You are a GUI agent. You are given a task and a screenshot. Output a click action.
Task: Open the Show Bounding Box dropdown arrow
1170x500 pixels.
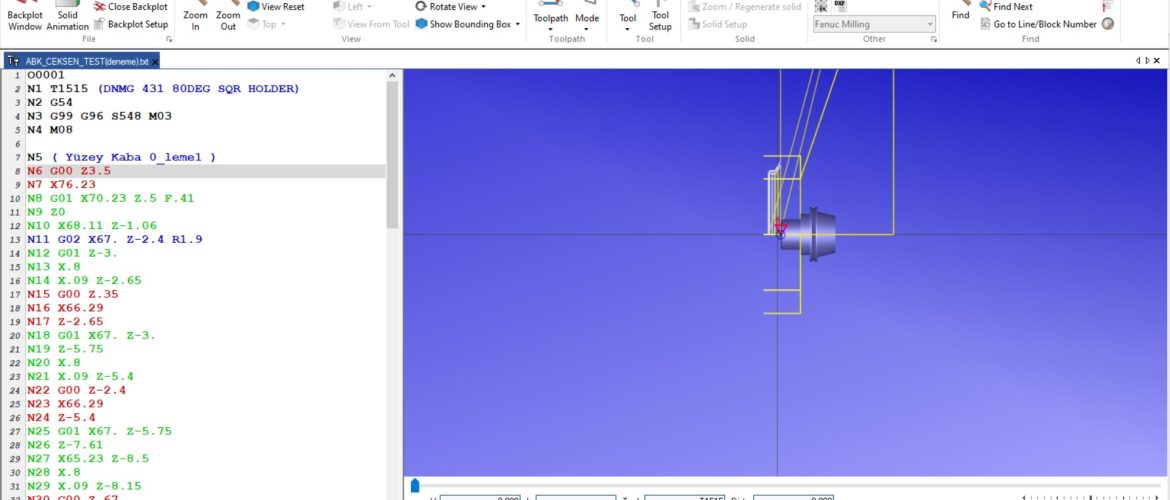(x=517, y=24)
